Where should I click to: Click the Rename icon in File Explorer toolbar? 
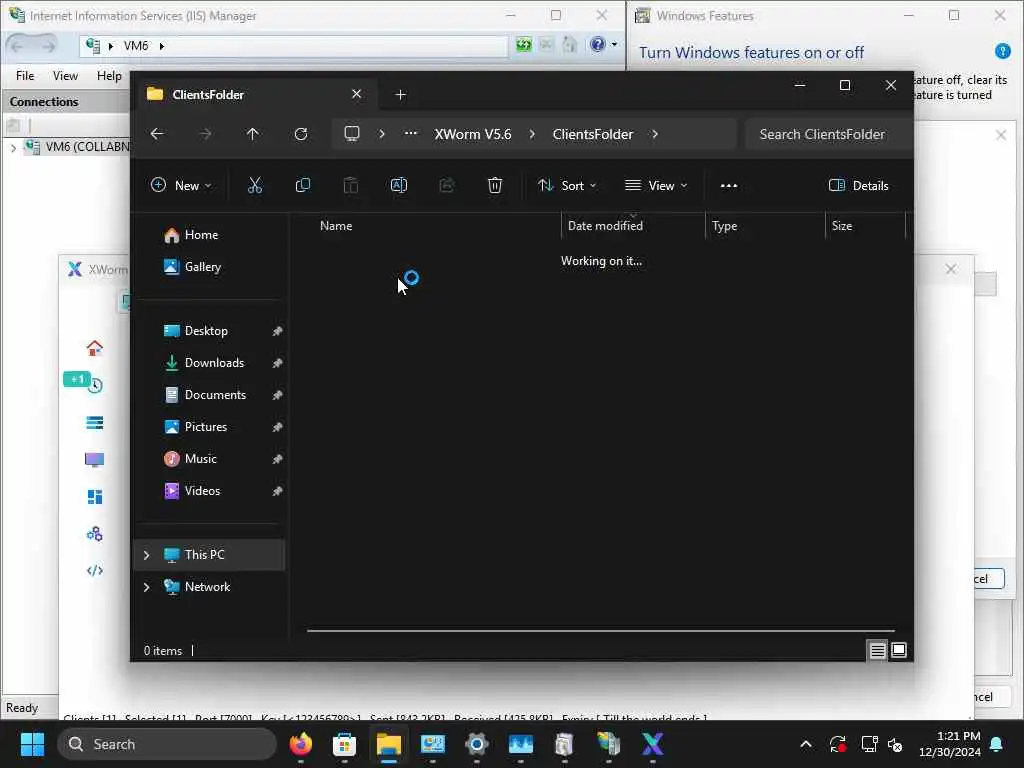tap(398, 185)
